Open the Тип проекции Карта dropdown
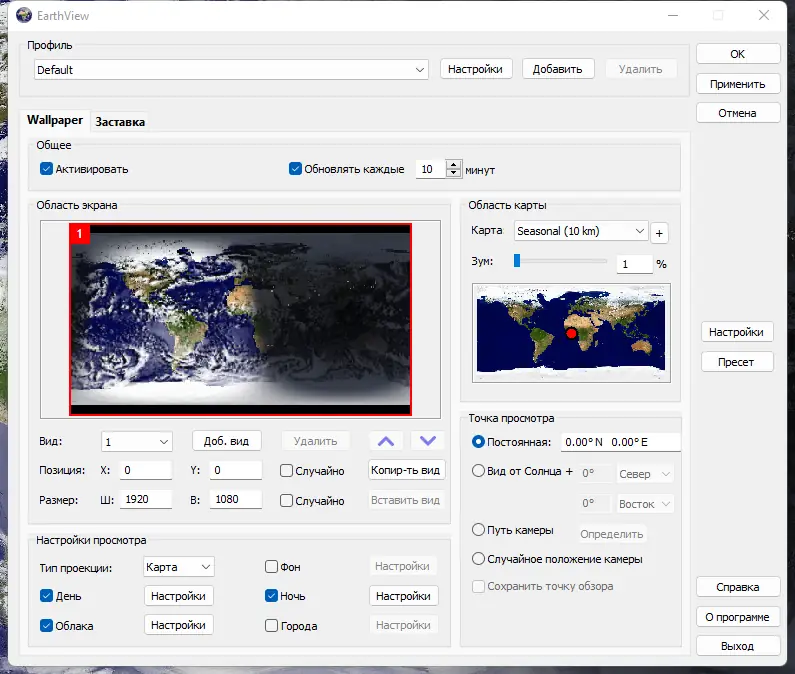Viewport: 795px width, 674px height. tap(178, 566)
